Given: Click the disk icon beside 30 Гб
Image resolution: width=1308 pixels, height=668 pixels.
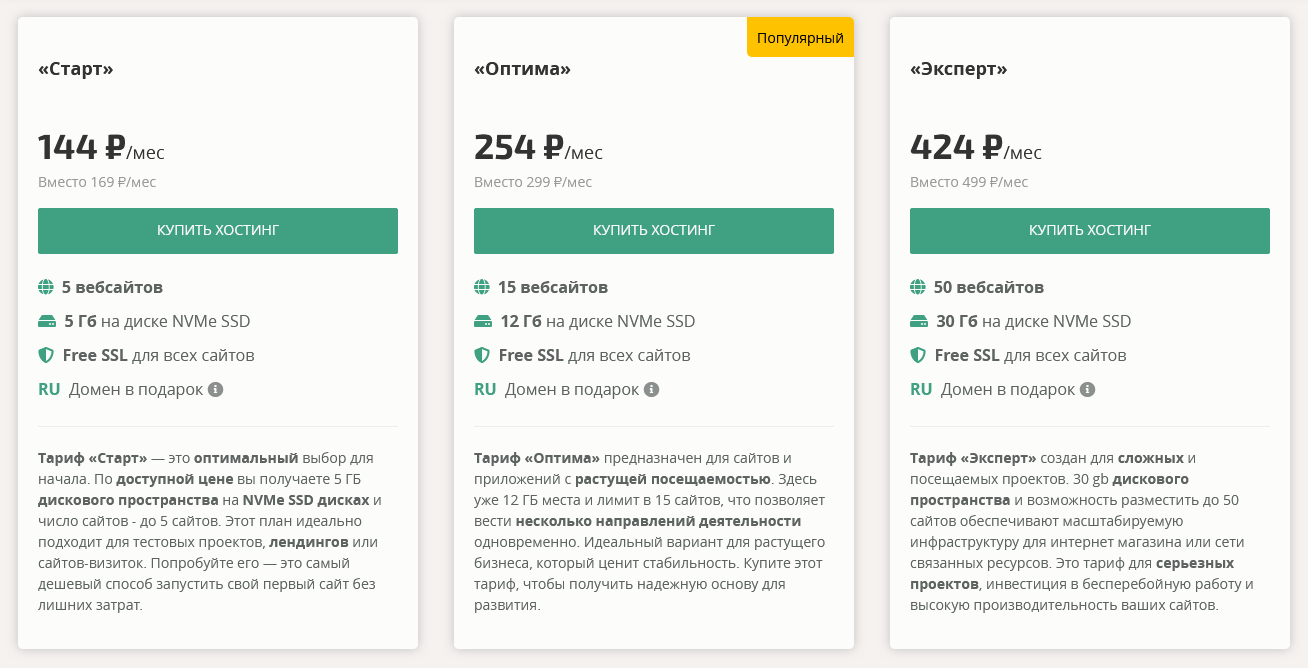Looking at the screenshot, I should [x=919, y=322].
